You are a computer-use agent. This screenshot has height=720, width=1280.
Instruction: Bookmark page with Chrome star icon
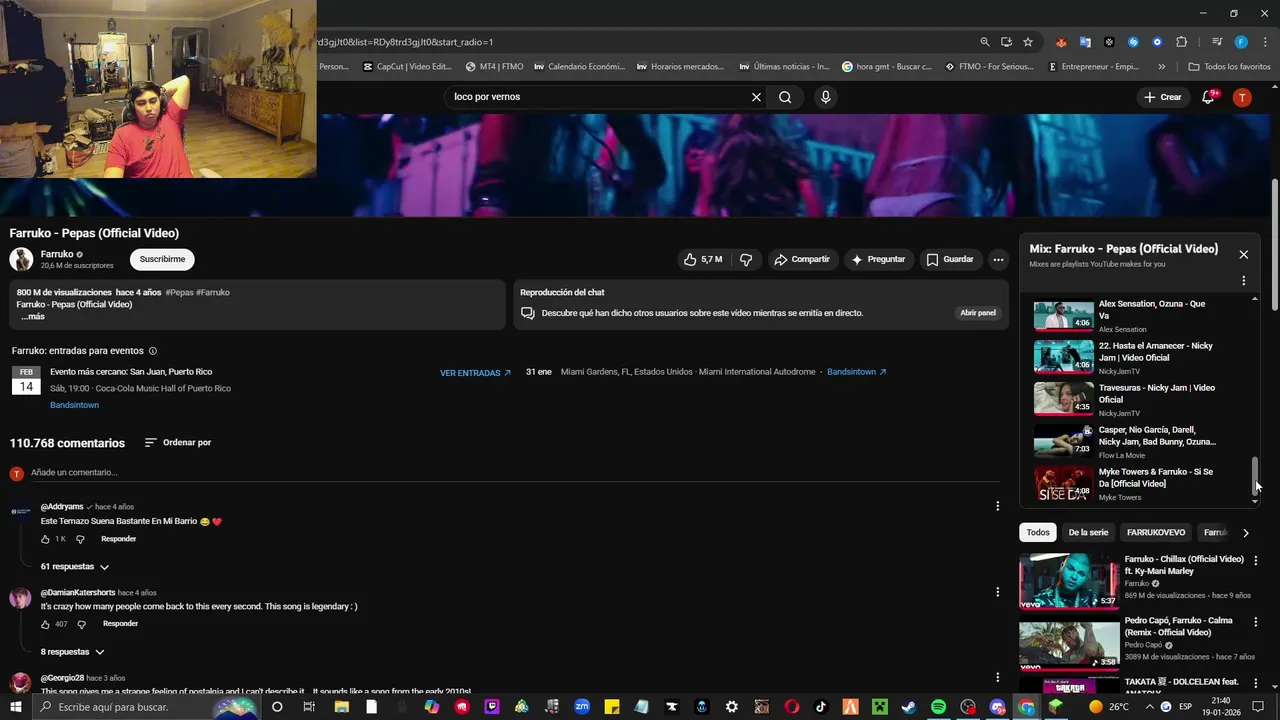click(1028, 42)
